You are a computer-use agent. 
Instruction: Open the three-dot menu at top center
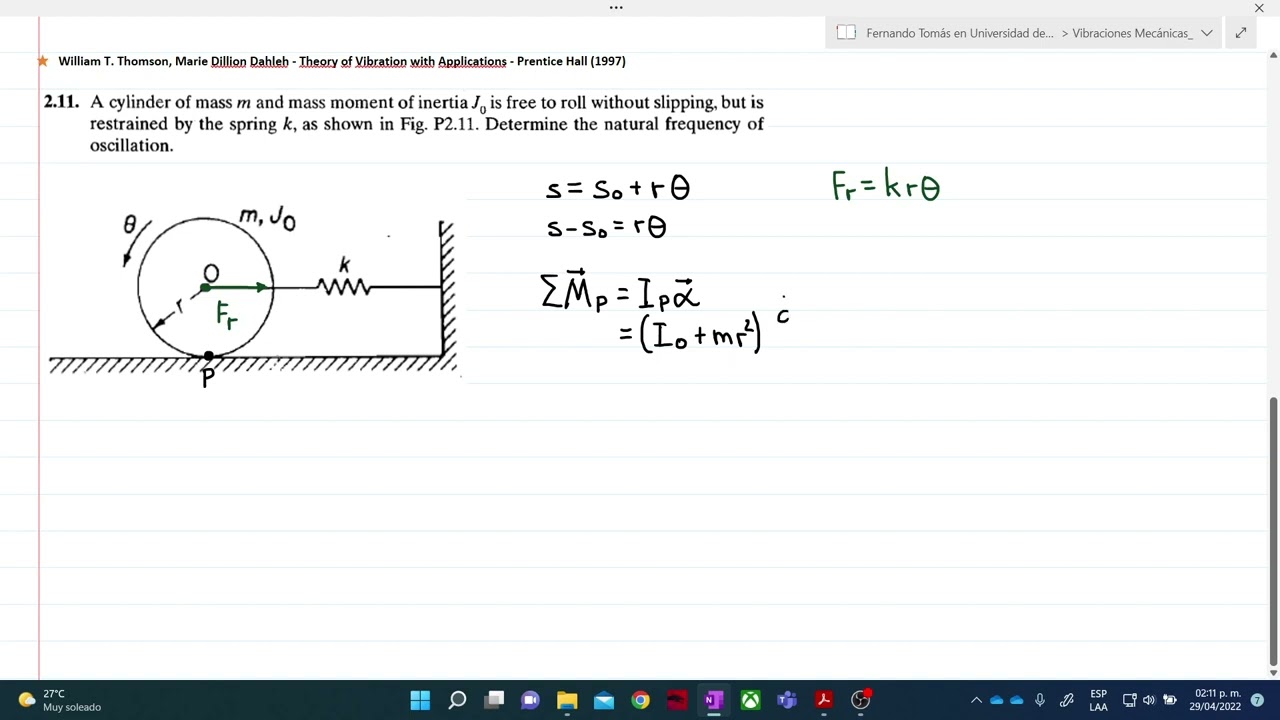click(x=616, y=7)
